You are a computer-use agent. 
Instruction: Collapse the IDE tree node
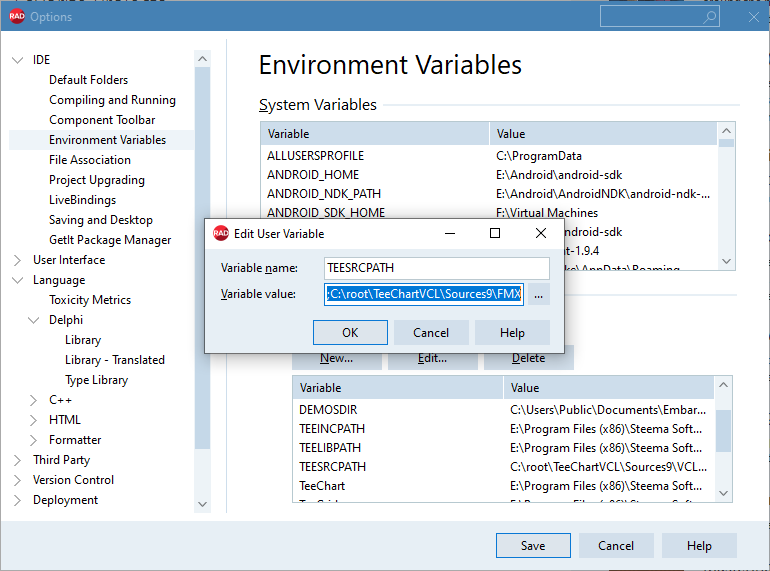click(x=18, y=60)
